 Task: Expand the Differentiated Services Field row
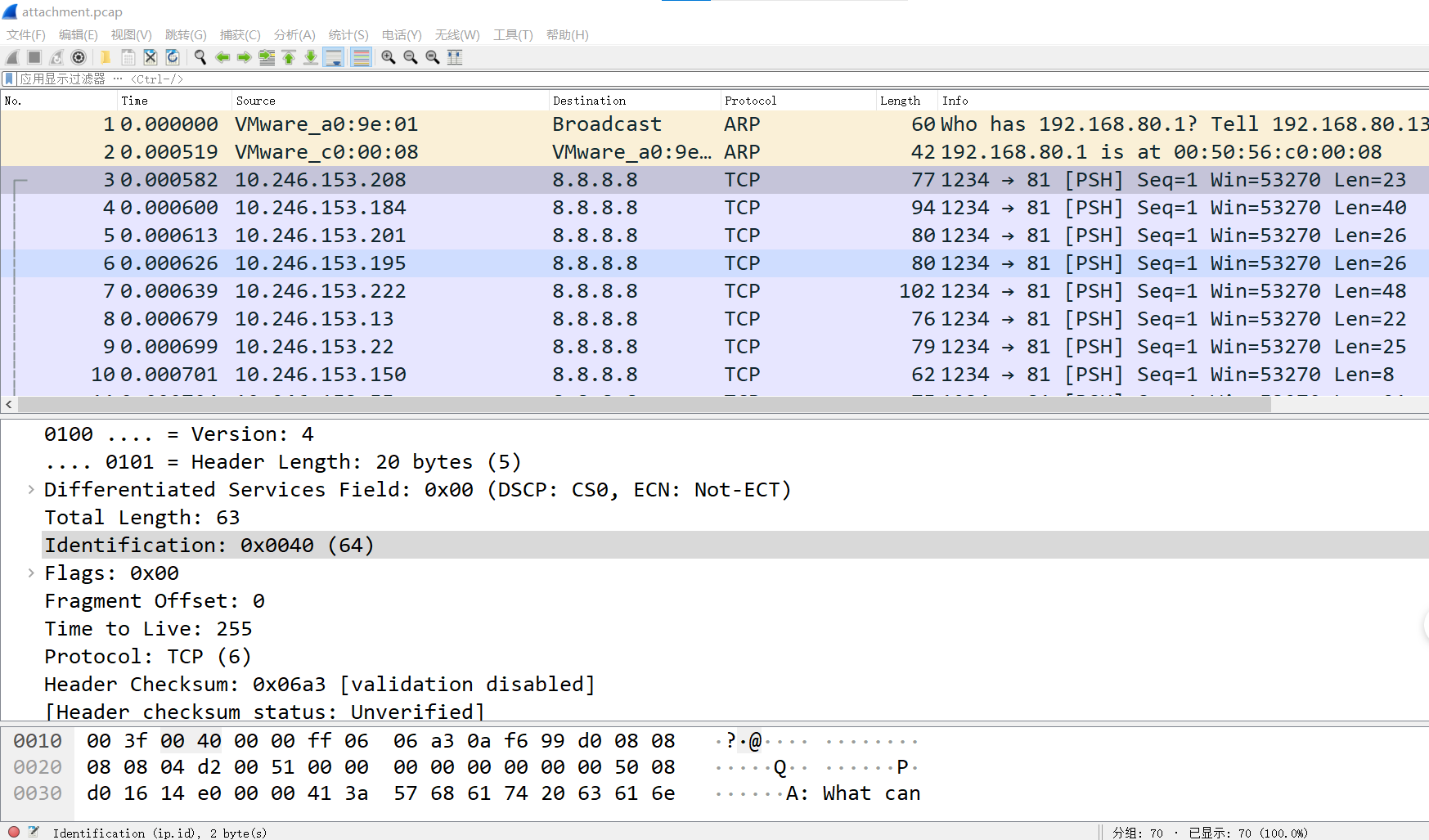tap(31, 490)
